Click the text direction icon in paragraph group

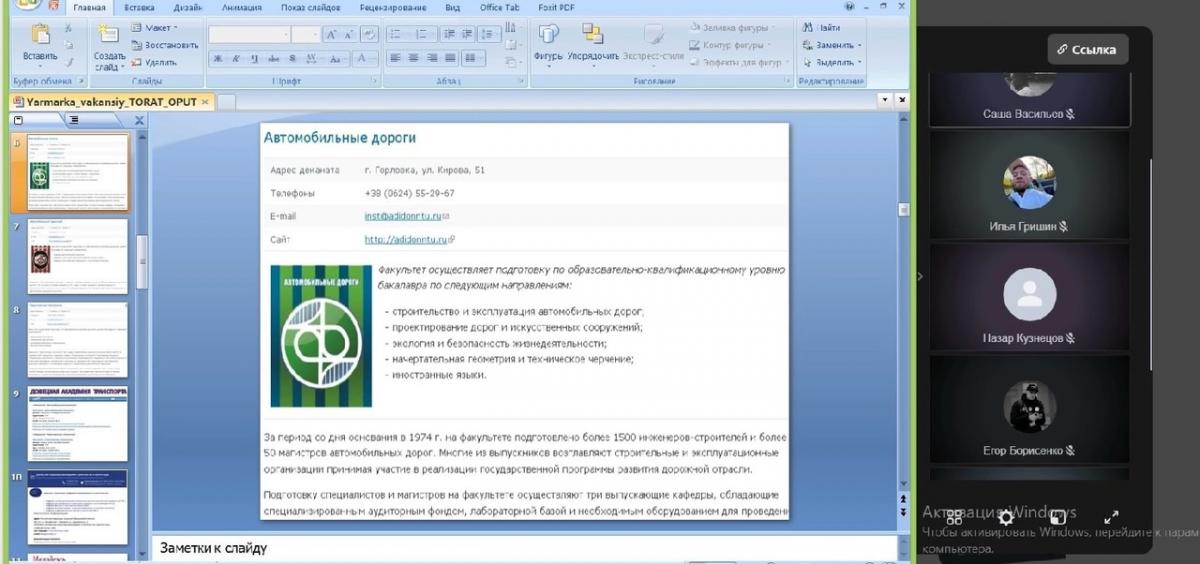pyautogui.click(x=509, y=28)
